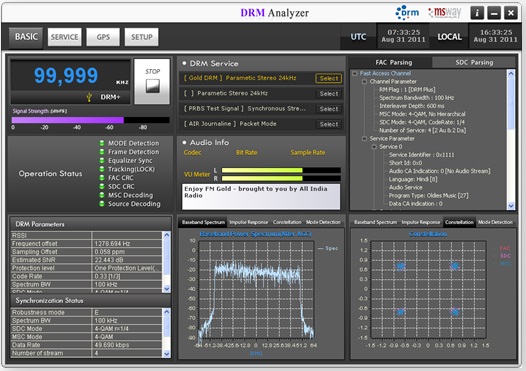Click the Estimated SNR value 22.443 dB
This screenshot has width=526, height=371.
127,260
